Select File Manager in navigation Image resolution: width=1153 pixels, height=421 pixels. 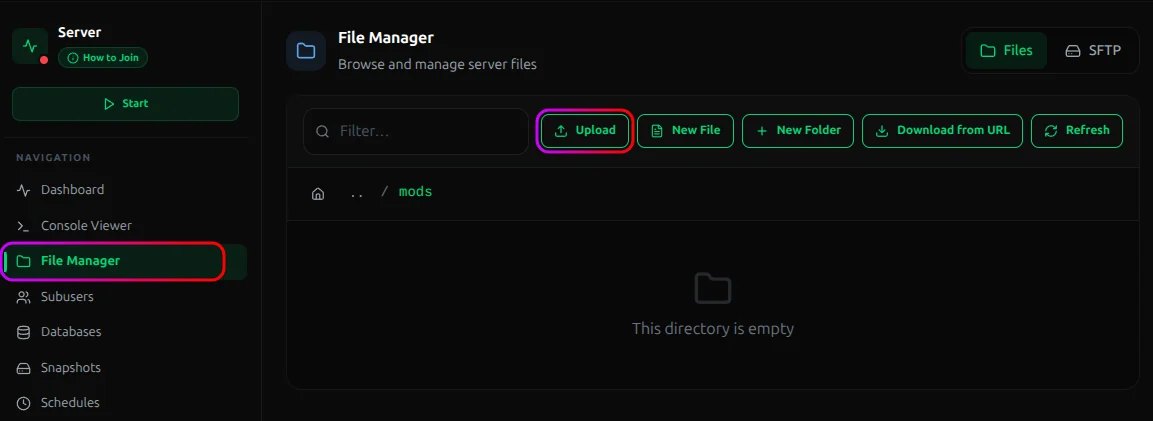point(125,261)
